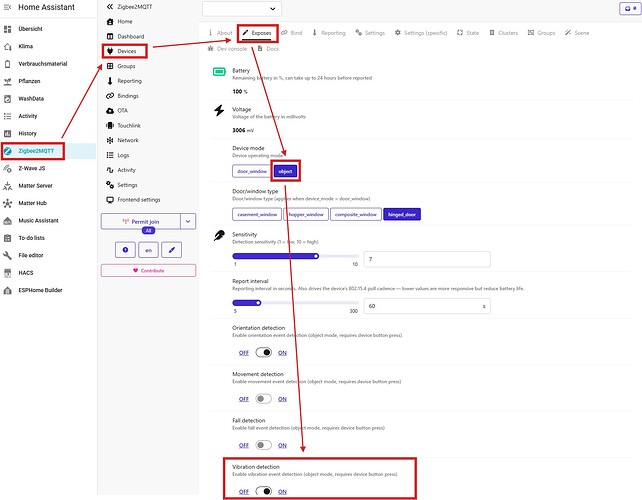The image size is (642, 500).
Task: Click the Contribute button
Action: tap(148, 270)
